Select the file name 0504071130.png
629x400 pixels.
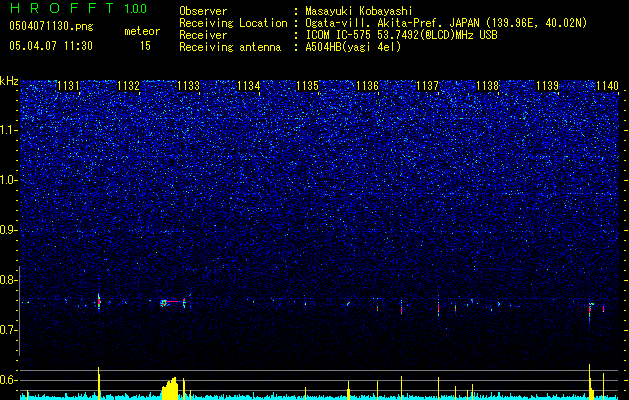(51, 26)
